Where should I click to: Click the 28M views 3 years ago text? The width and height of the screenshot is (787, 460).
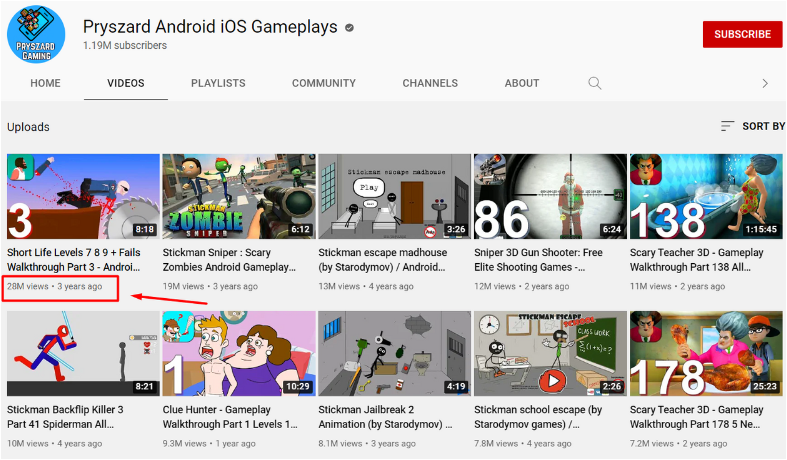point(55,286)
